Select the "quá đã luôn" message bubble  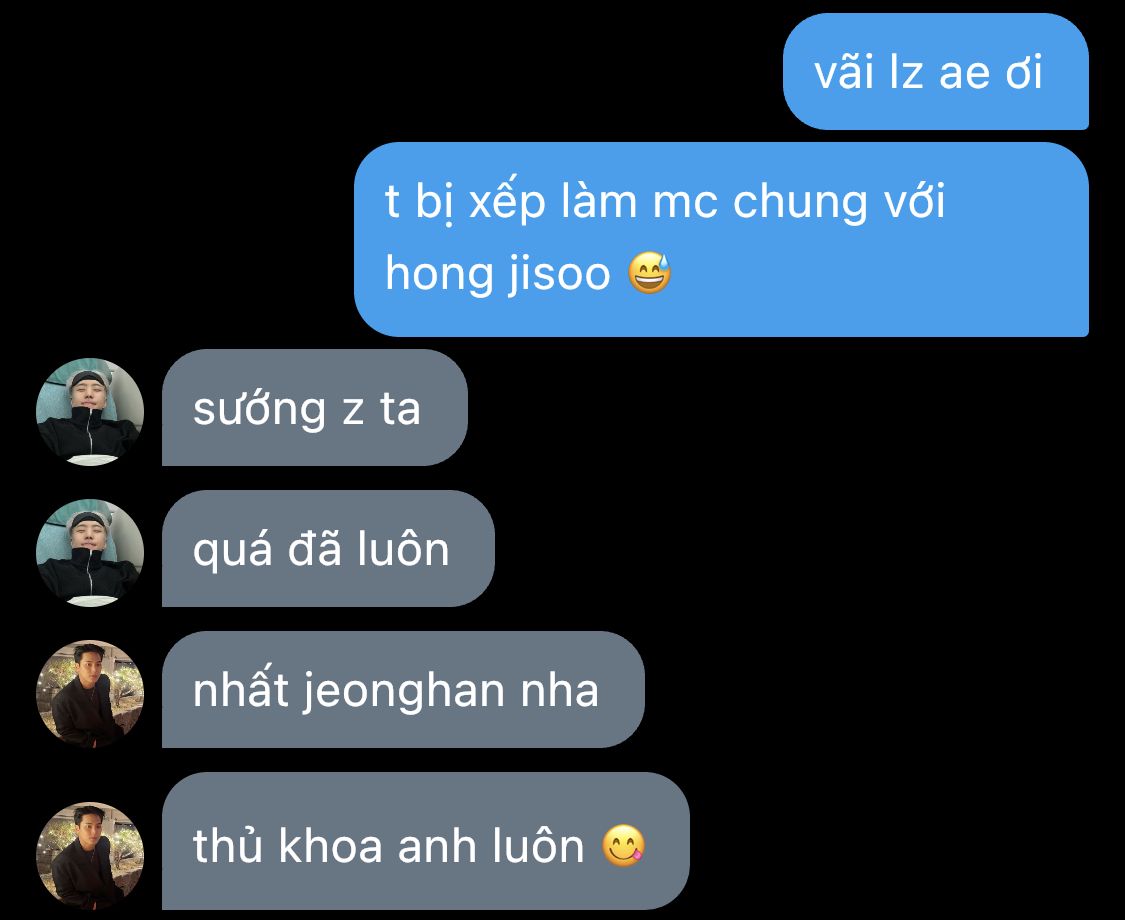click(329, 548)
